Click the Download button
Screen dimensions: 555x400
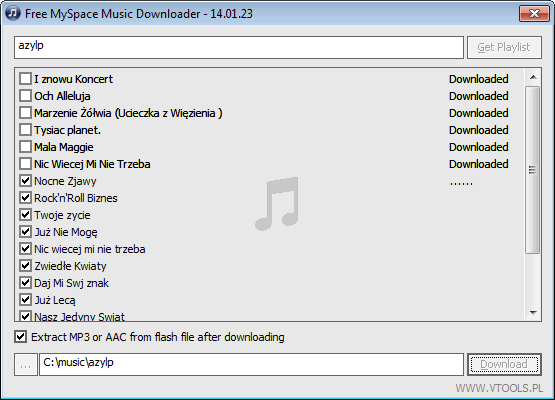click(504, 364)
